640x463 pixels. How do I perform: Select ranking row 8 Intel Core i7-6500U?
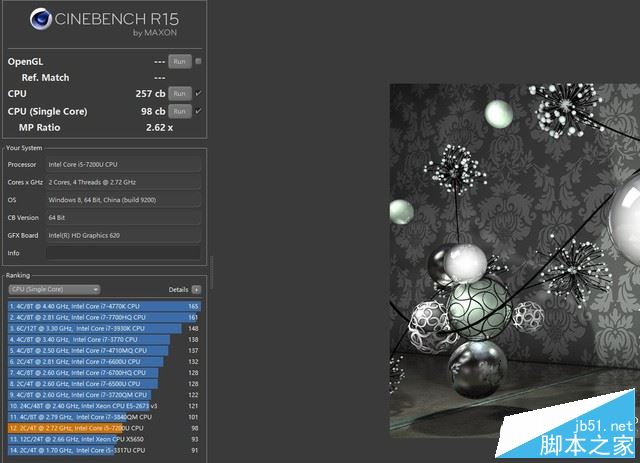pos(104,384)
